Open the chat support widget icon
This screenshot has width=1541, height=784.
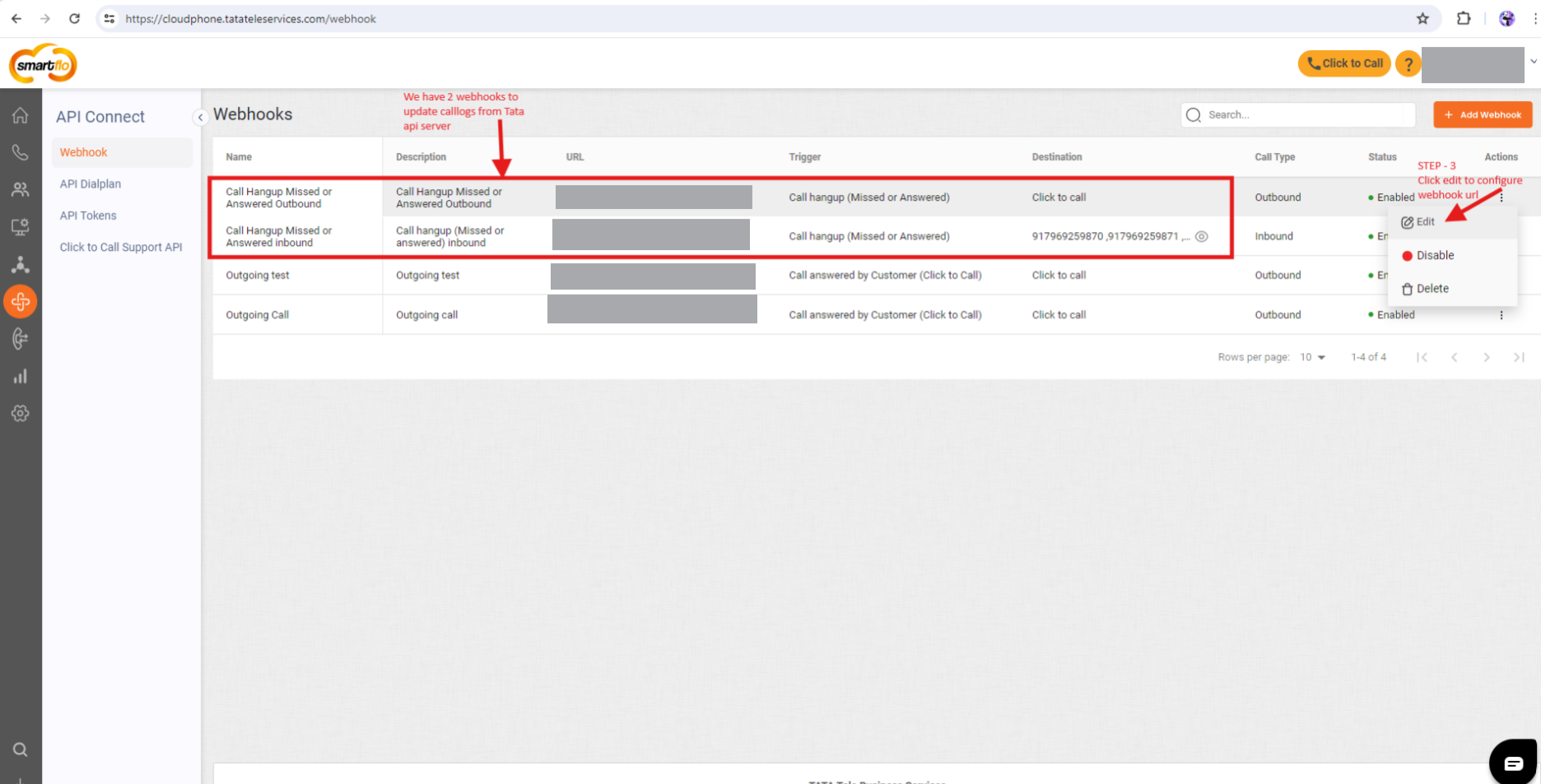pyautogui.click(x=1513, y=763)
